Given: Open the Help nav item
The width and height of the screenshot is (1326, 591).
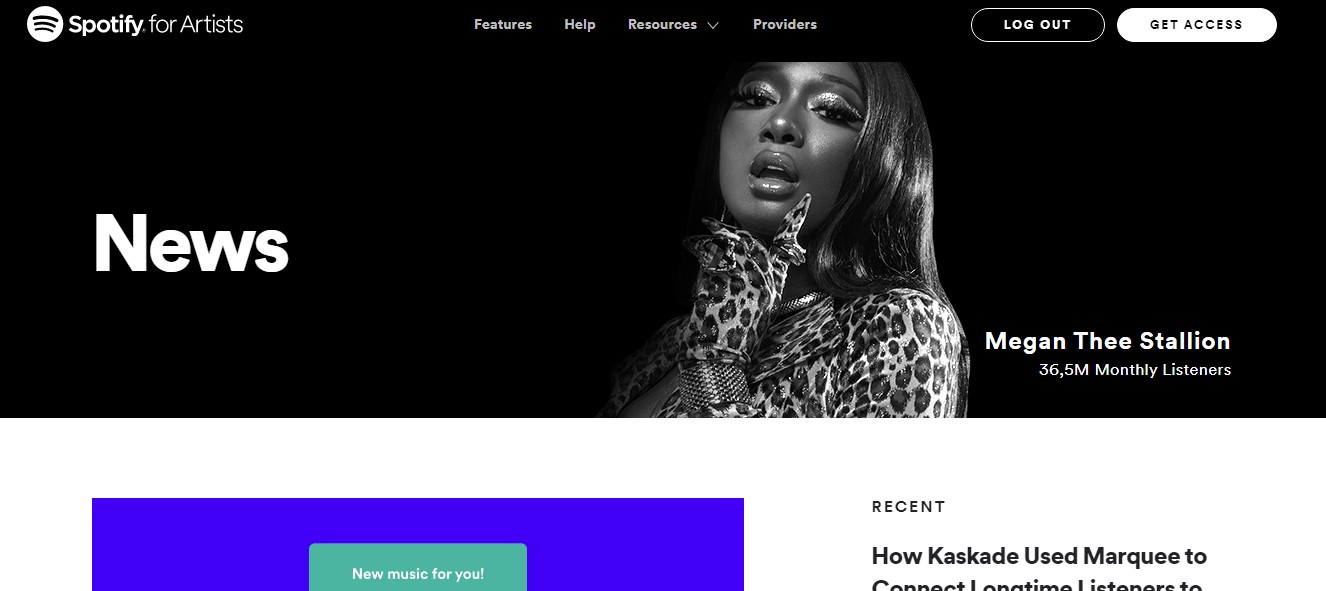Looking at the screenshot, I should (x=580, y=24).
